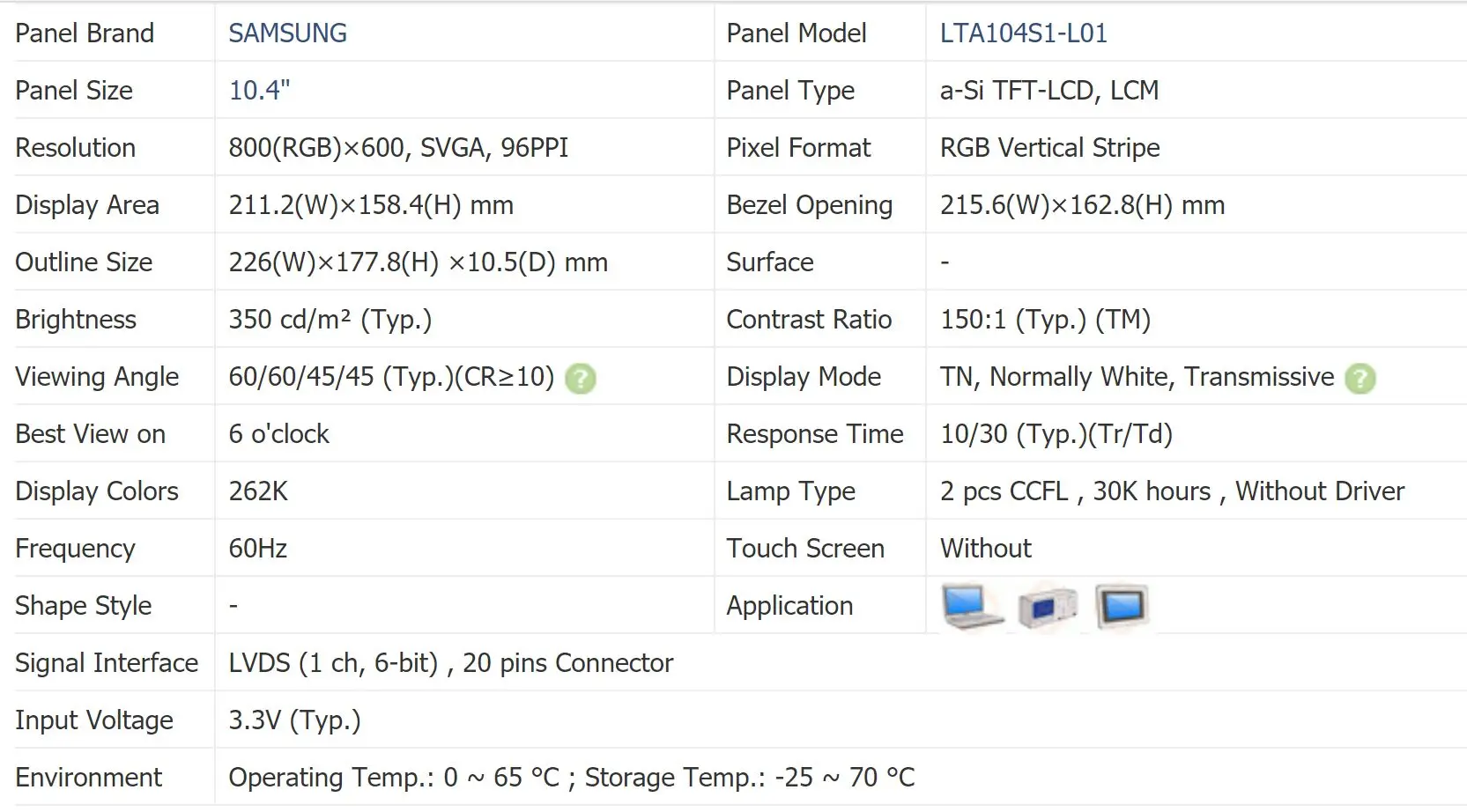The height and width of the screenshot is (812, 1467).
Task: Click the Brightness 350 cd/m² value
Action: [330, 320]
